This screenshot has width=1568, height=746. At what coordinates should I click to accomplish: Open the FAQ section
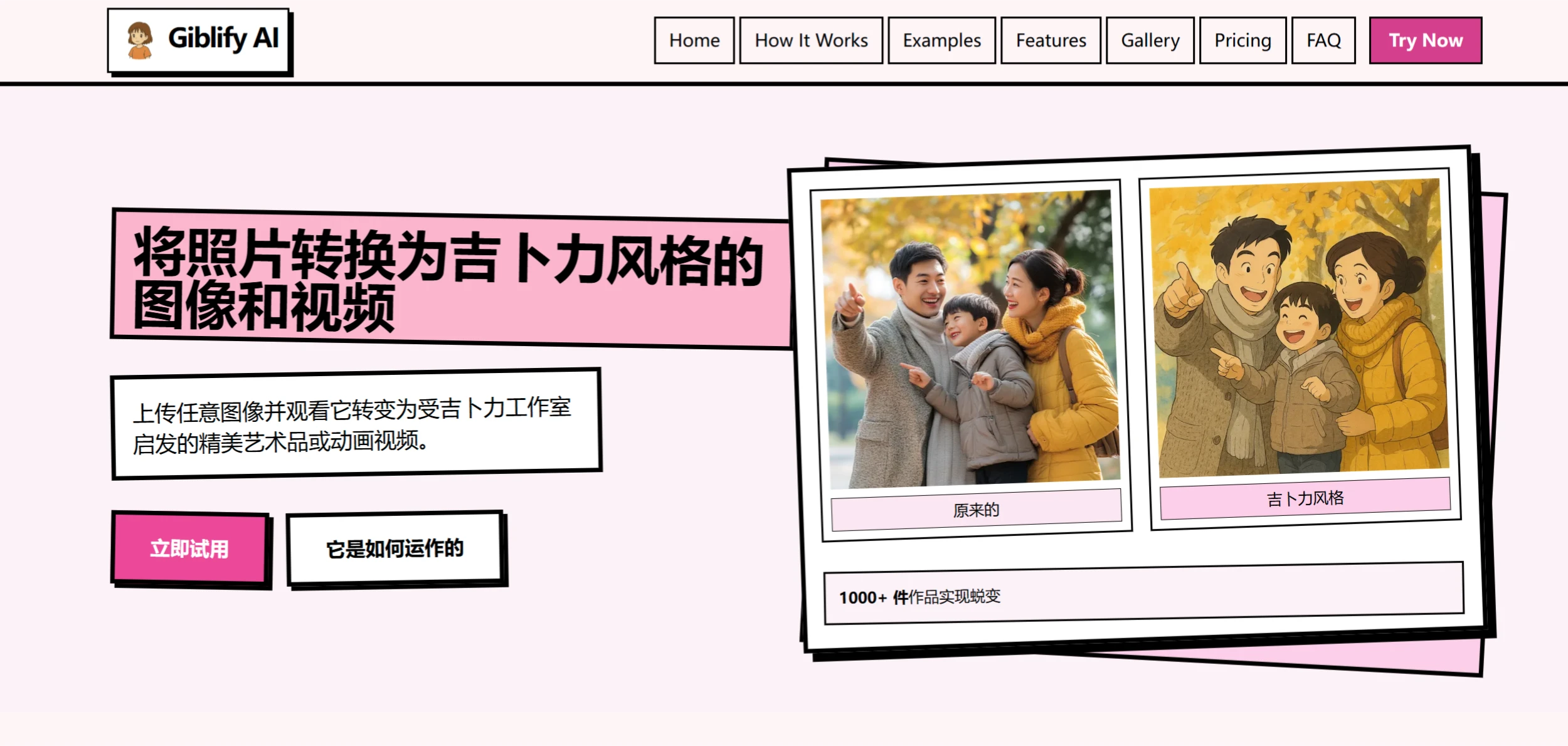point(1323,40)
